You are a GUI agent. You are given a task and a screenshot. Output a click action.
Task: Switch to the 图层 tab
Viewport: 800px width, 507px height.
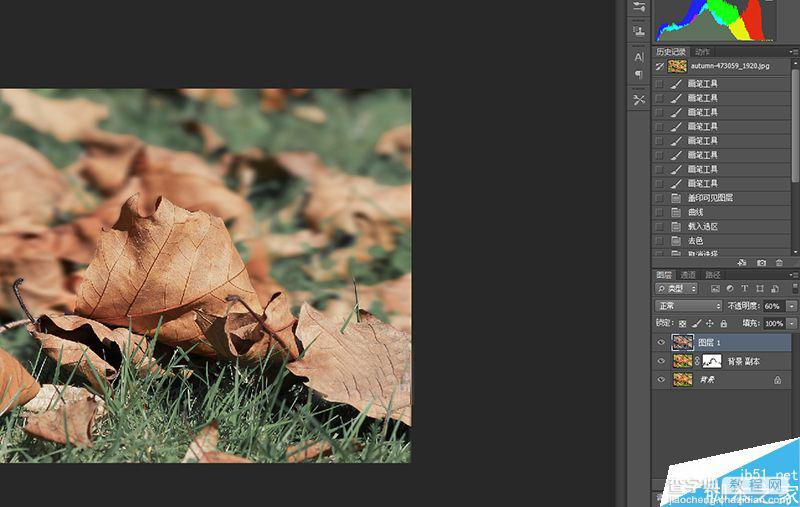[x=664, y=275]
